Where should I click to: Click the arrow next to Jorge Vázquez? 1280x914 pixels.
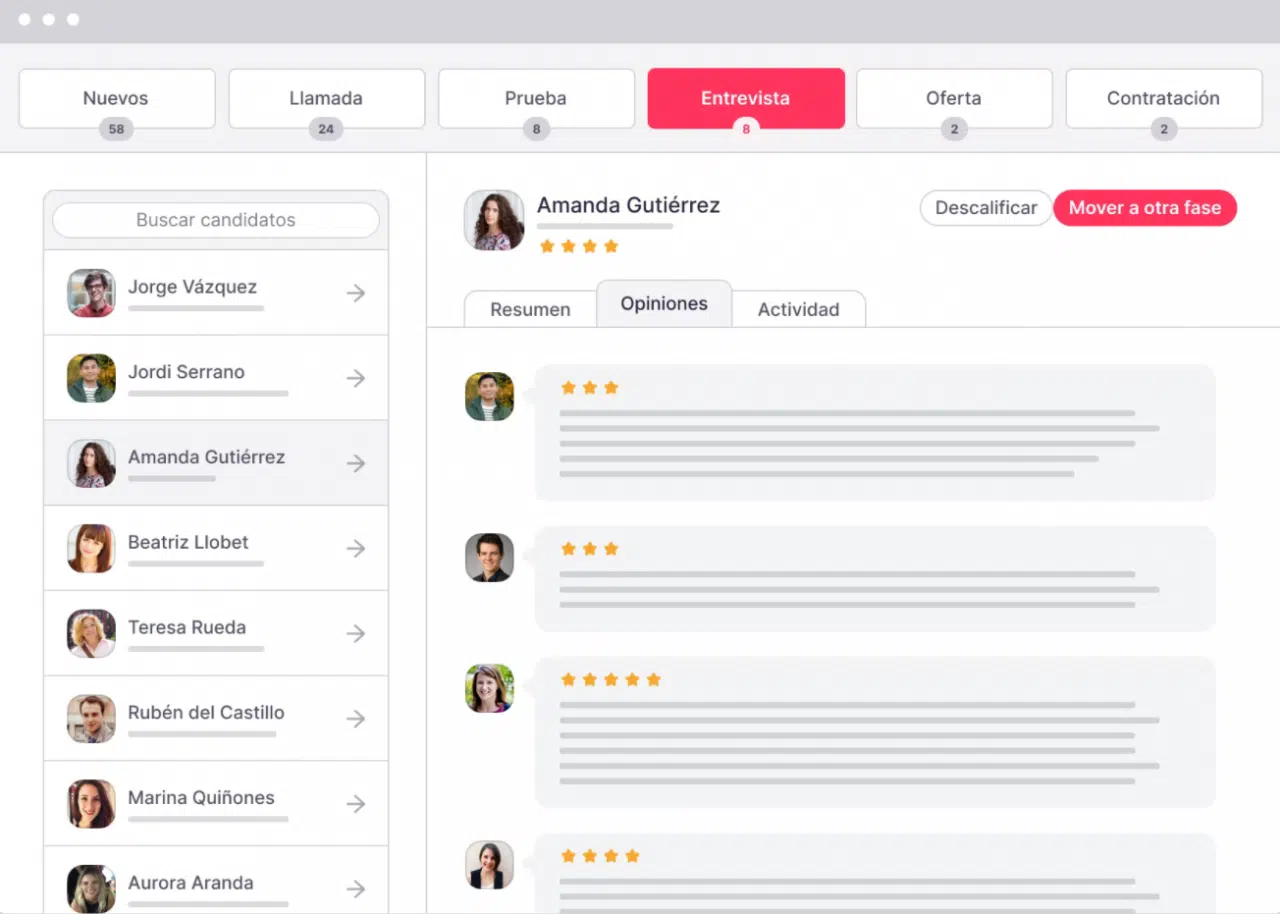pyautogui.click(x=355, y=293)
